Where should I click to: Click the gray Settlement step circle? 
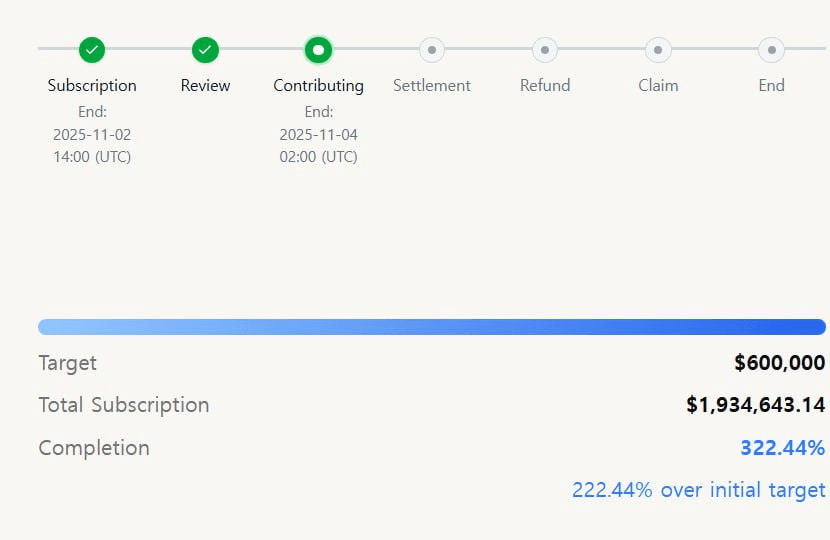point(432,49)
